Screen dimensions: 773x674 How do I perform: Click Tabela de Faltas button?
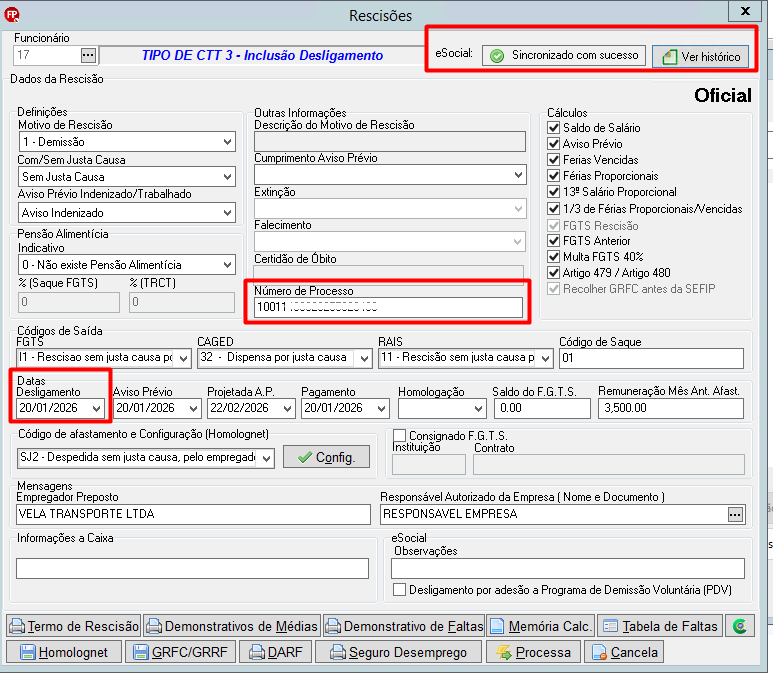click(x=660, y=626)
